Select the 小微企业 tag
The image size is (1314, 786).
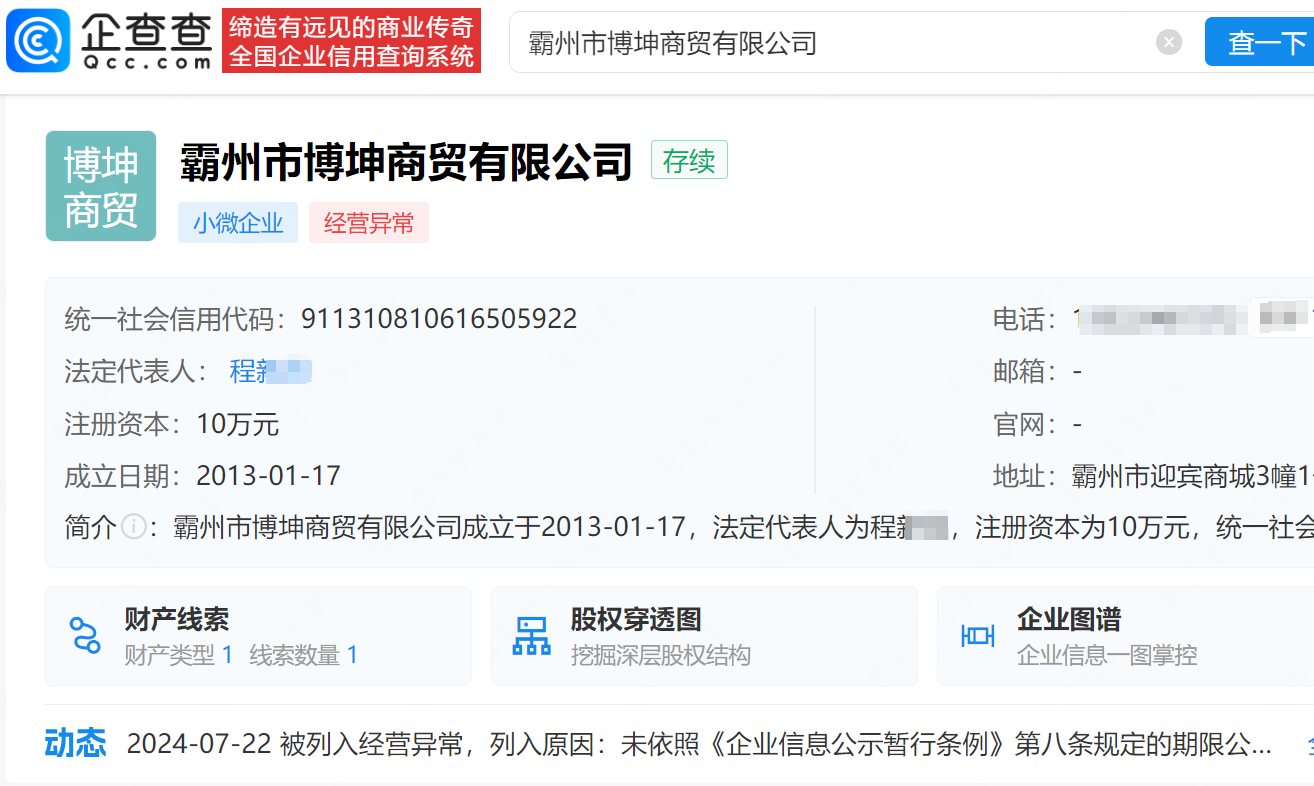[238, 223]
